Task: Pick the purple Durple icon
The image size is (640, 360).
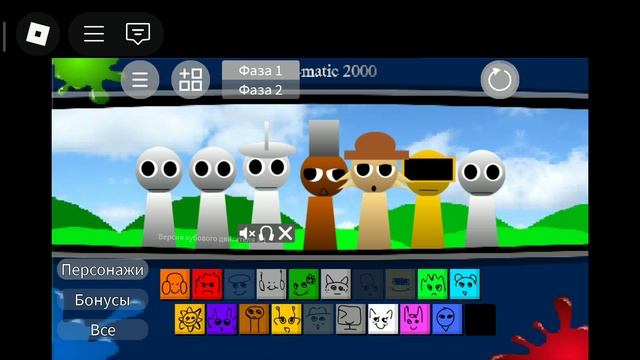Action: coord(222,319)
